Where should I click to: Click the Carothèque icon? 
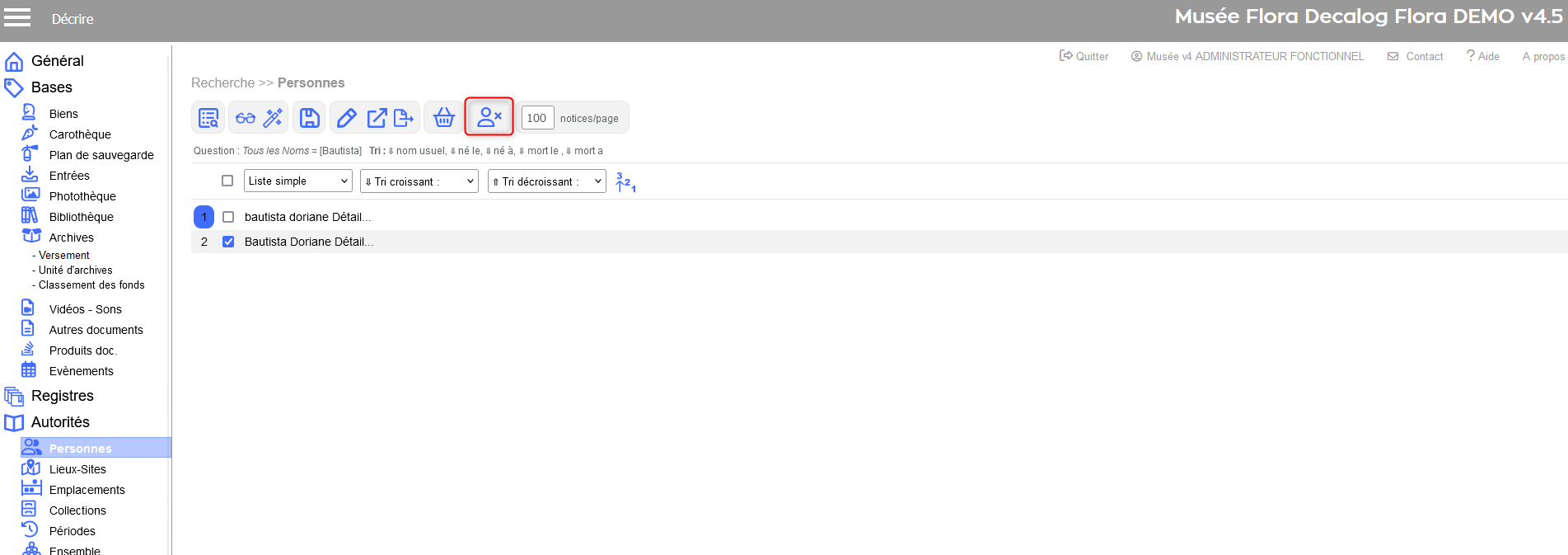30,133
